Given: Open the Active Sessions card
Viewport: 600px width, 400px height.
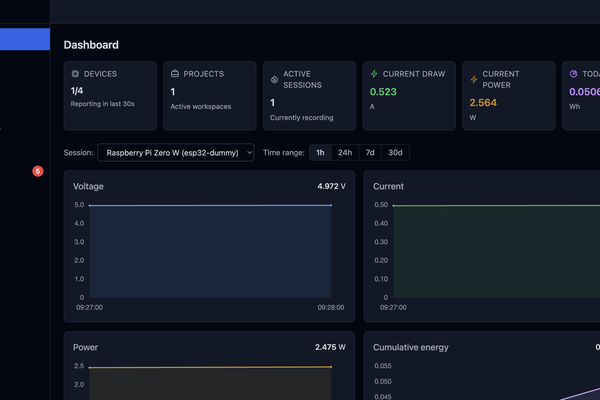Looking at the screenshot, I should 310,96.
